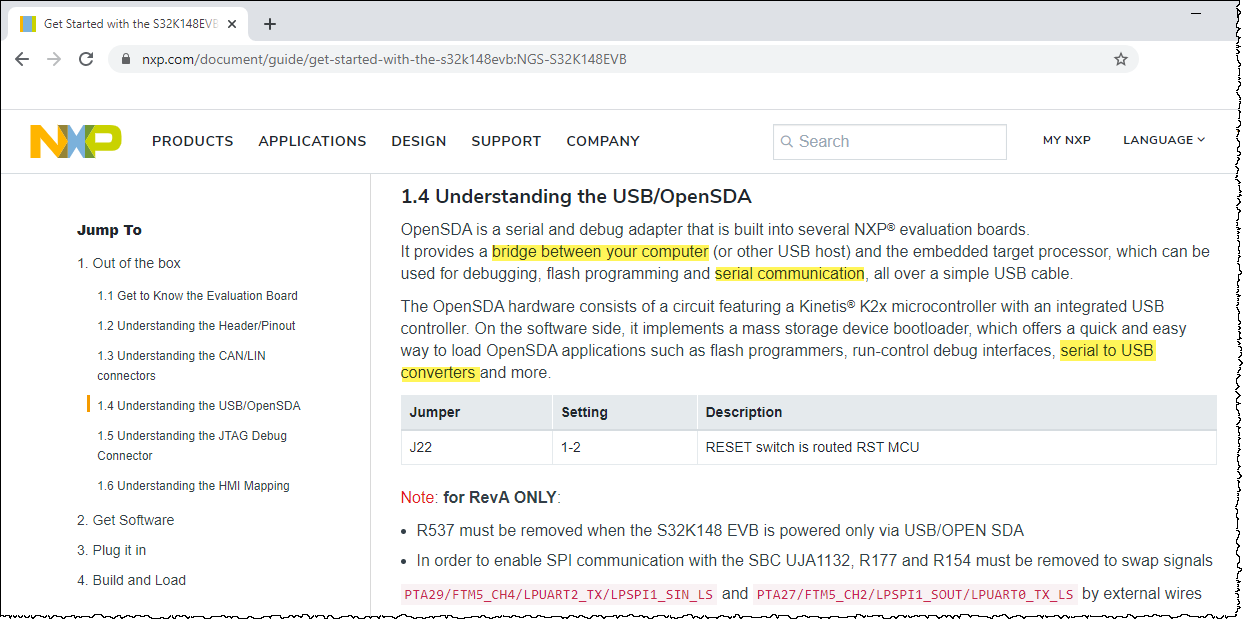Open MY NXP
The width and height of the screenshot is (1243, 621).
point(1066,140)
